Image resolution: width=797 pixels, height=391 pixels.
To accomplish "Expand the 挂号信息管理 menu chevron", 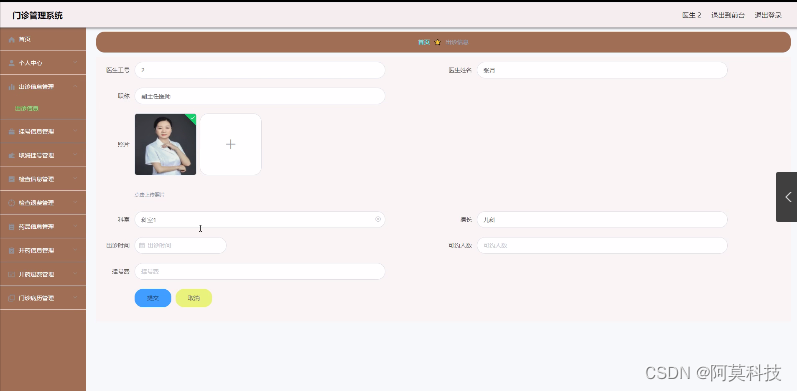I will (75, 131).
